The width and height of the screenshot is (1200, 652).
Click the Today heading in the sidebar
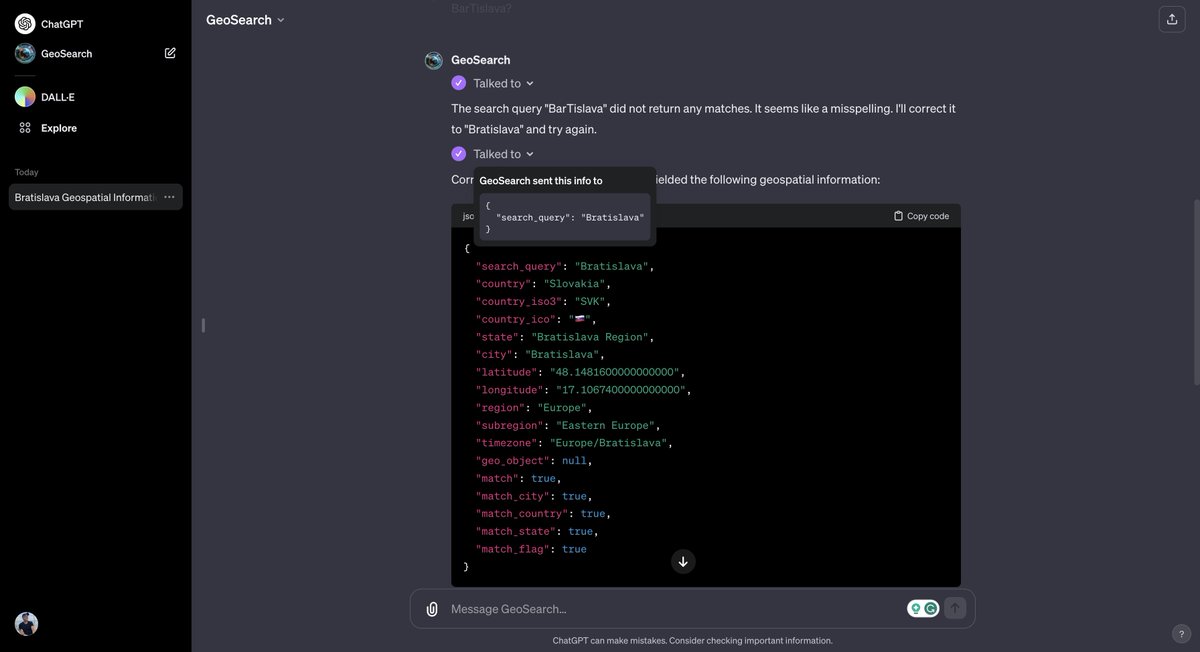26,172
